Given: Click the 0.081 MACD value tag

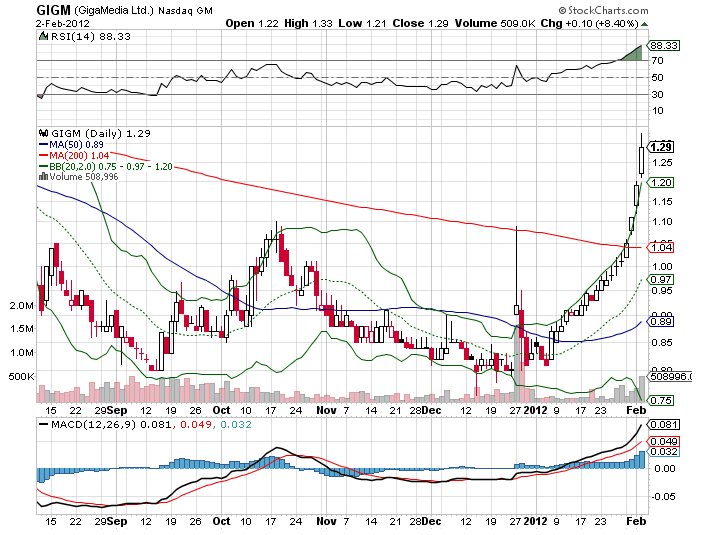Looking at the screenshot, I should click(663, 425).
